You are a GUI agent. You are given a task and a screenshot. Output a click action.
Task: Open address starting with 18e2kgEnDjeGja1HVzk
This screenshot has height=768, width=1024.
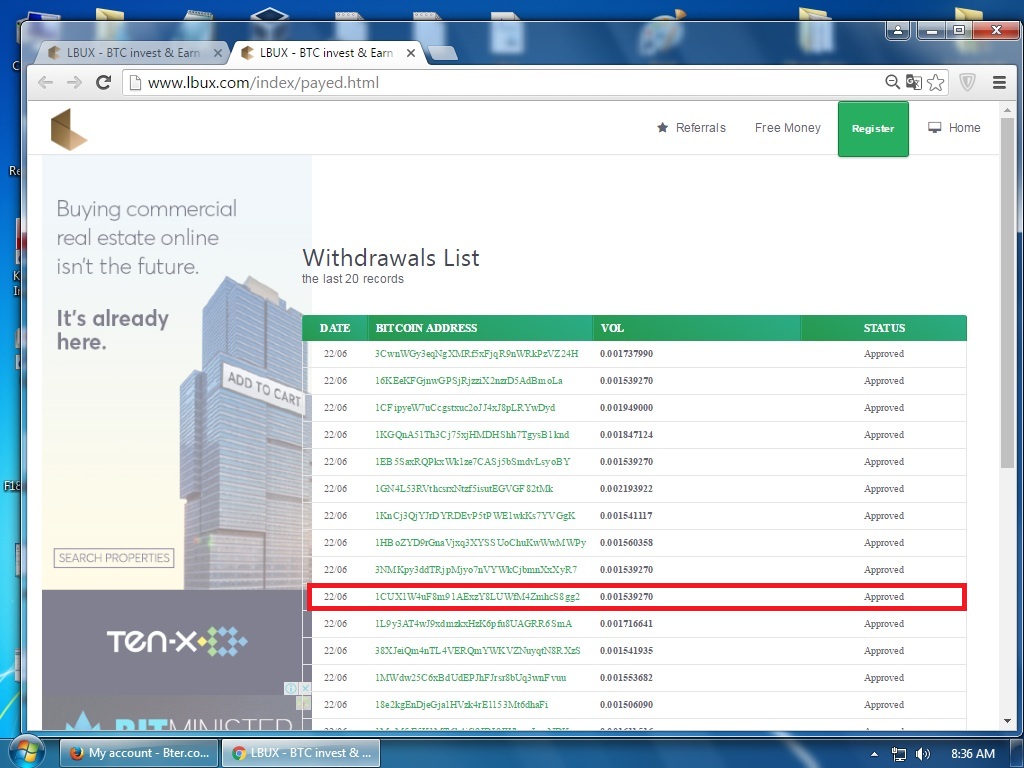pos(462,705)
